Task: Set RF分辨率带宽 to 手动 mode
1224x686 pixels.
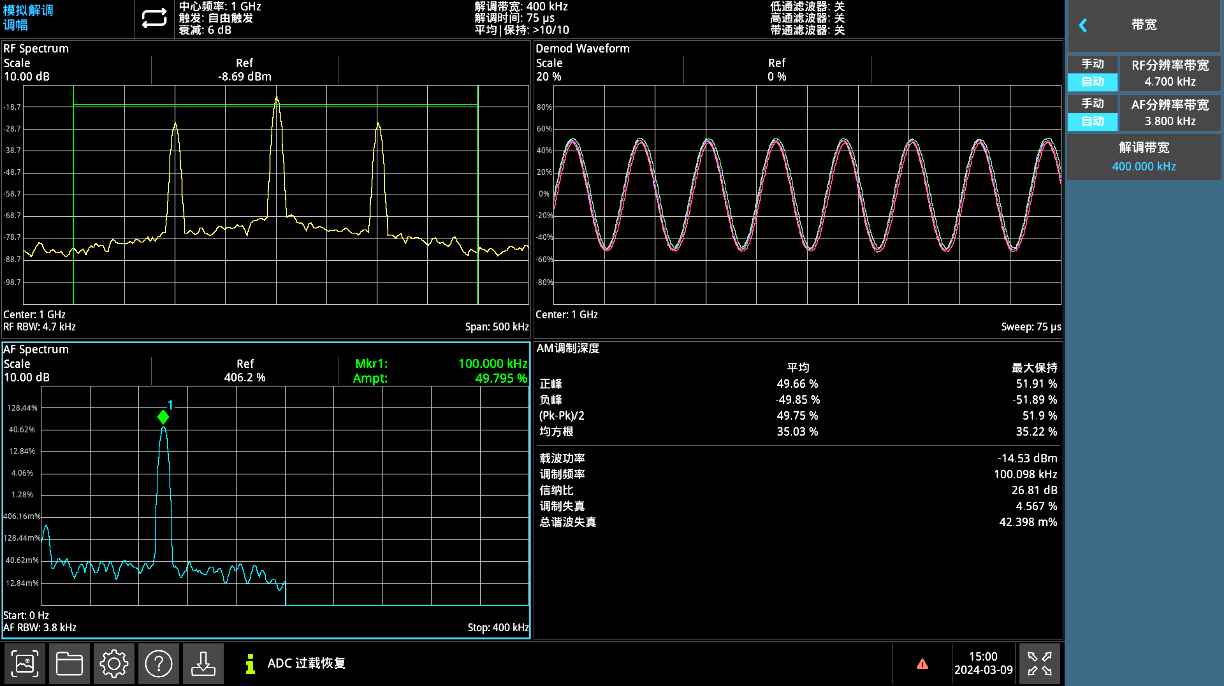Action: [x=1092, y=64]
